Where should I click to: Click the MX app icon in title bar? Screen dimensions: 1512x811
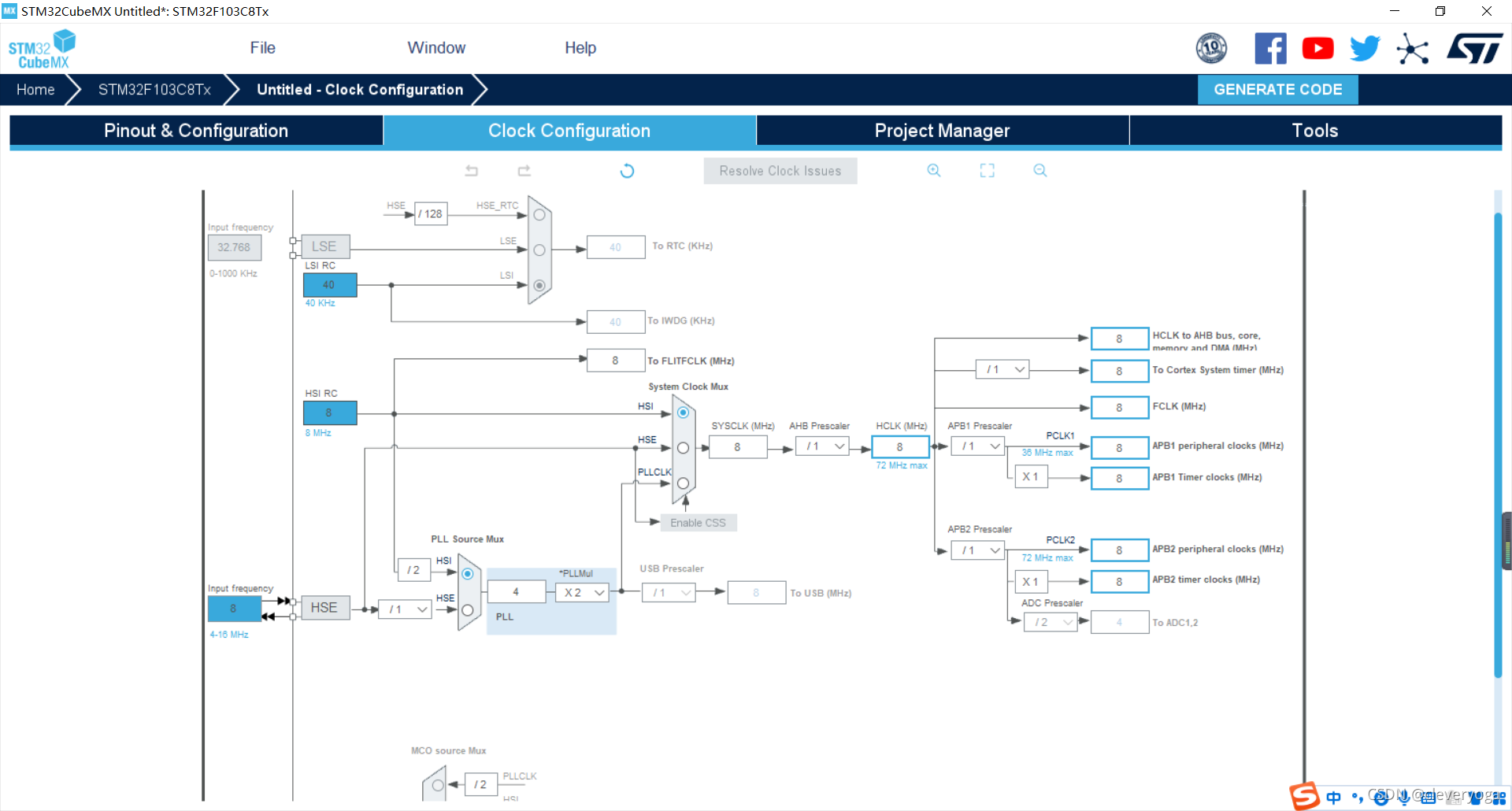click(x=9, y=11)
